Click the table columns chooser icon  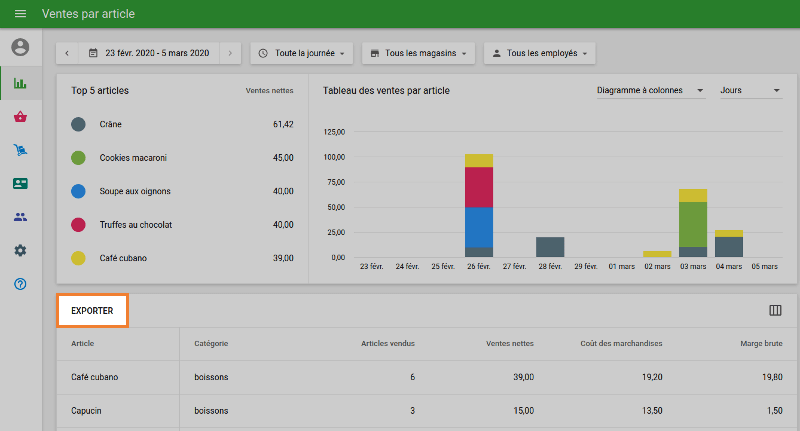click(775, 311)
